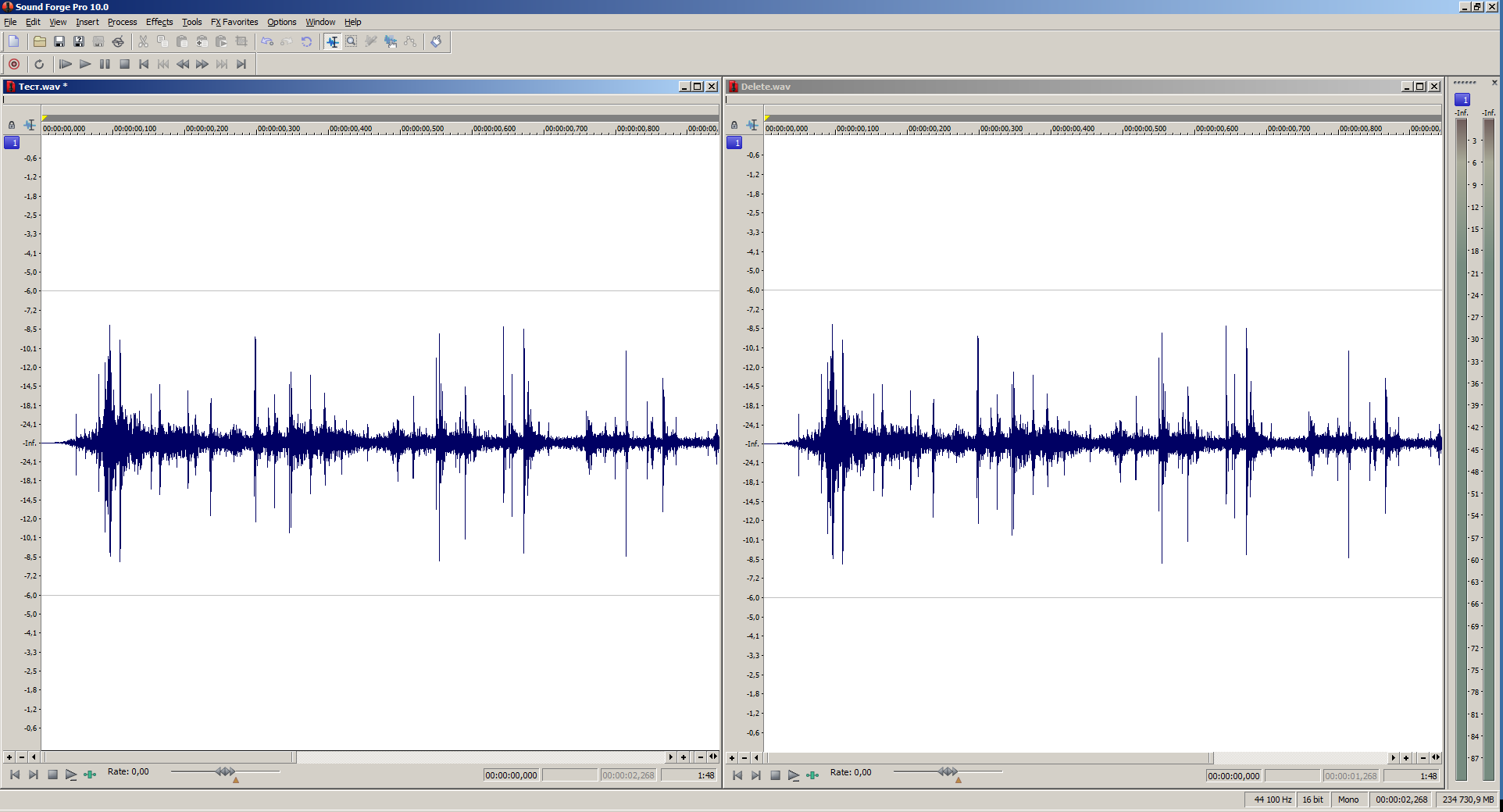Viewport: 1503px width, 812px height.
Task: Click the Save As floppy icon with question mark
Action: pyautogui.click(x=79, y=41)
